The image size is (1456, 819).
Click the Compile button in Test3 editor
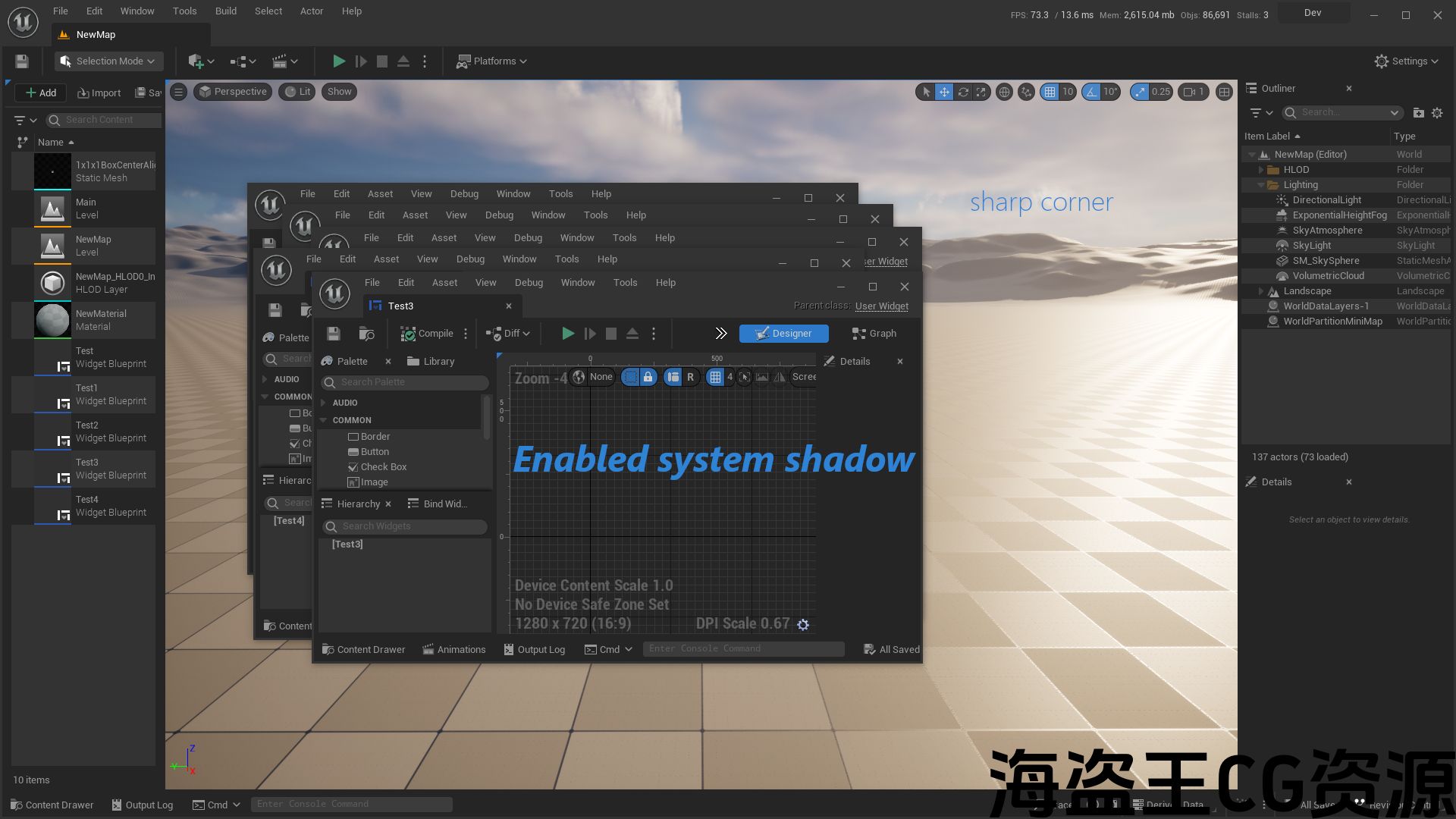427,334
